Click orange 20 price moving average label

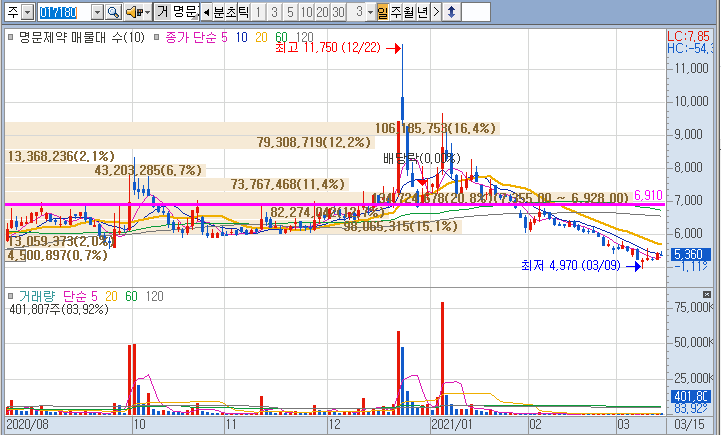click(x=261, y=37)
